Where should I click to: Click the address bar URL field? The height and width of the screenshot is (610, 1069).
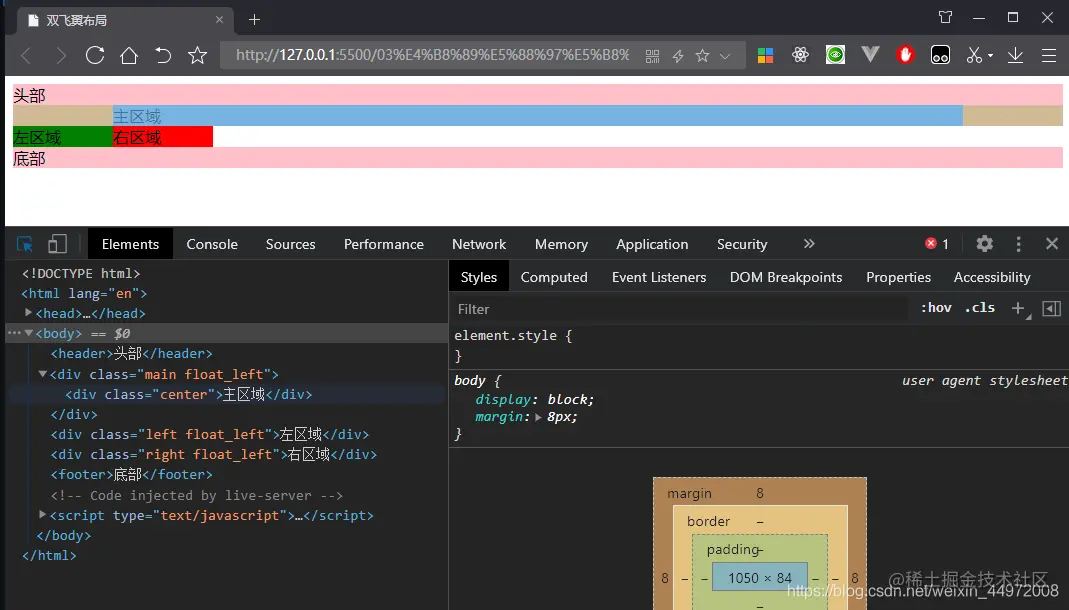pos(432,55)
